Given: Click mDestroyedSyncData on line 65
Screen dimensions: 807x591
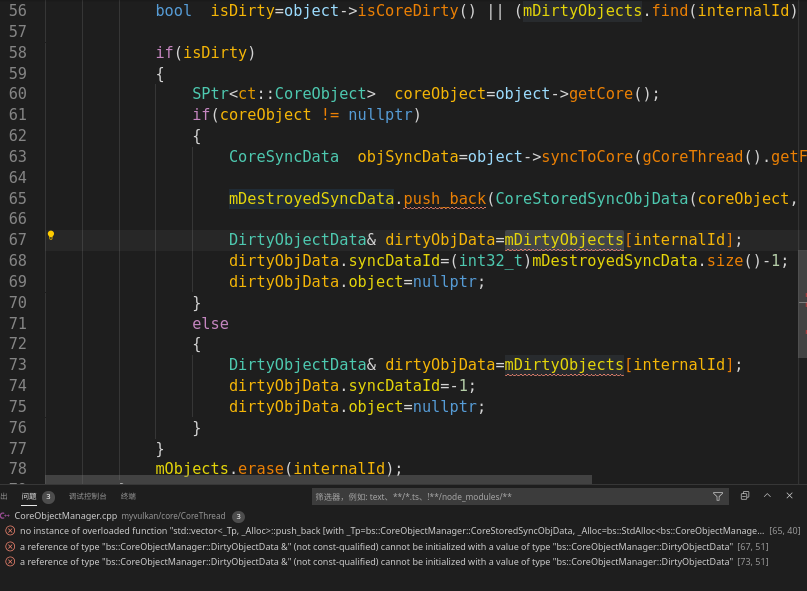Looking at the screenshot, I should tap(311, 198).
